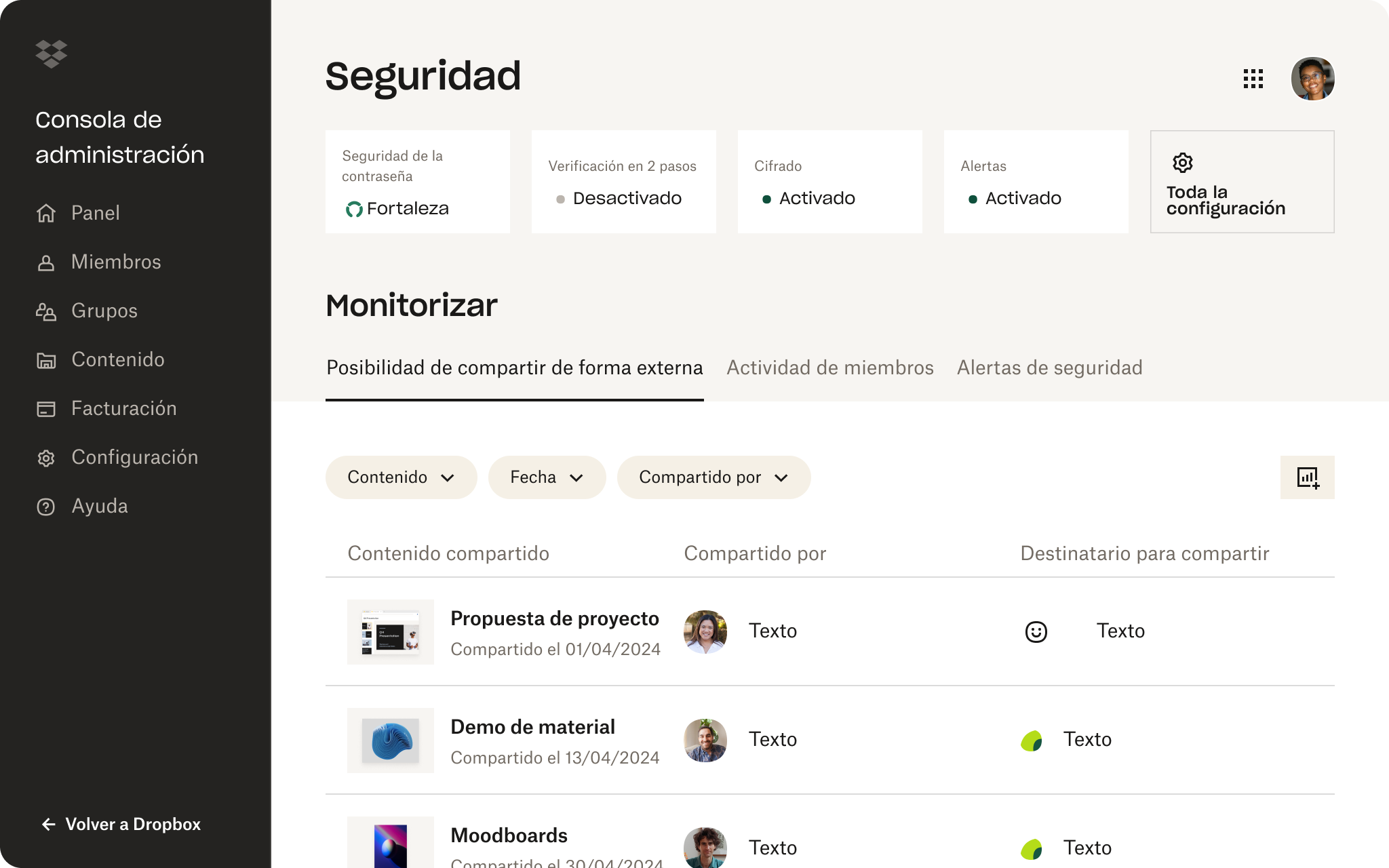Click the sharer avatar for Demo de material
This screenshot has height=868, width=1389.
[705, 741]
